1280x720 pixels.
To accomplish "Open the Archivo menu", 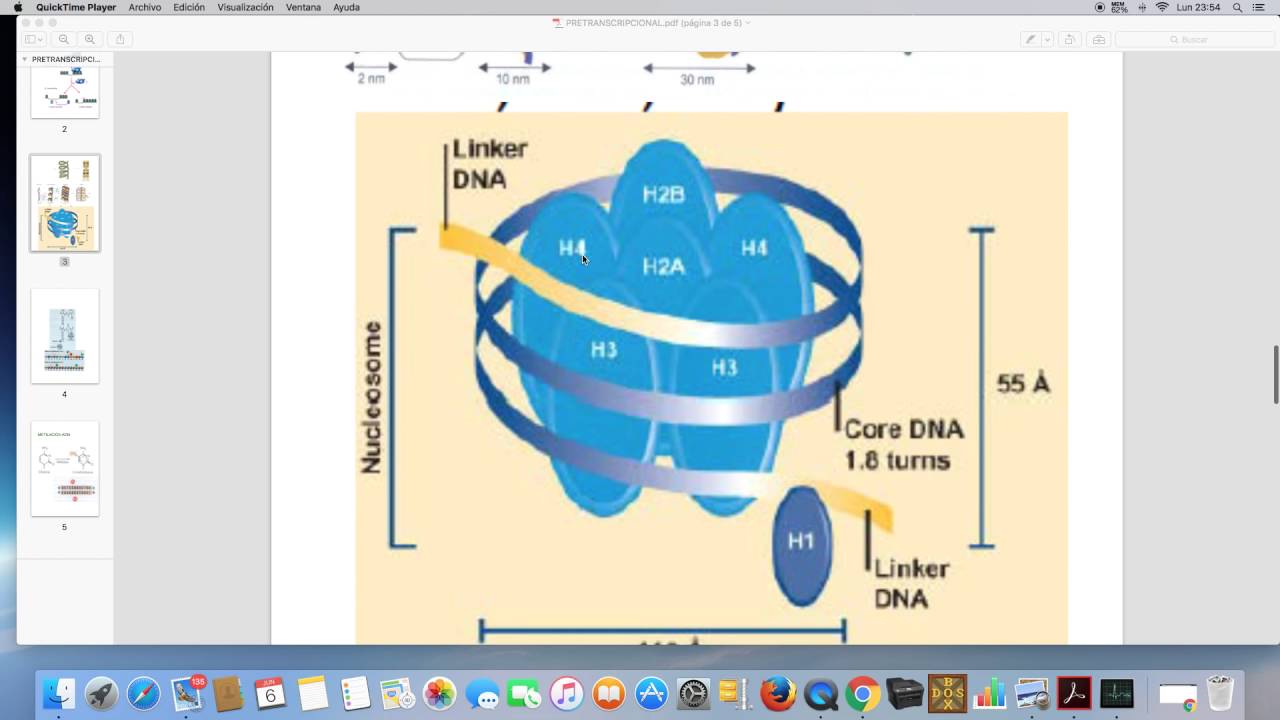I will point(145,7).
